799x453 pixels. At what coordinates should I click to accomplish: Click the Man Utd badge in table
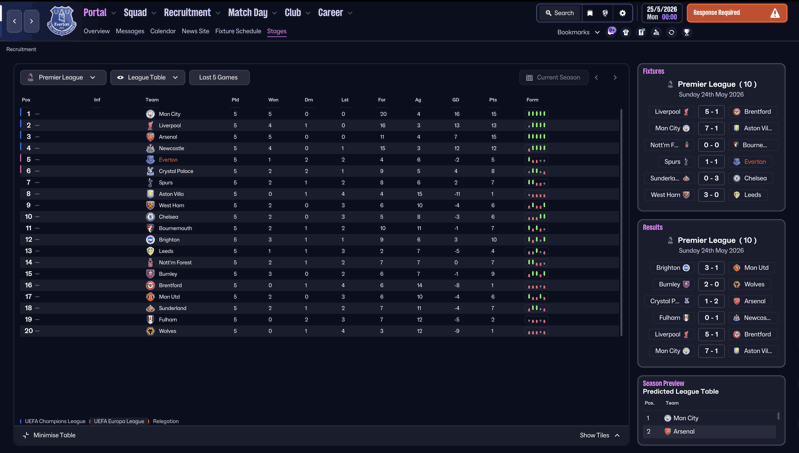(x=150, y=297)
